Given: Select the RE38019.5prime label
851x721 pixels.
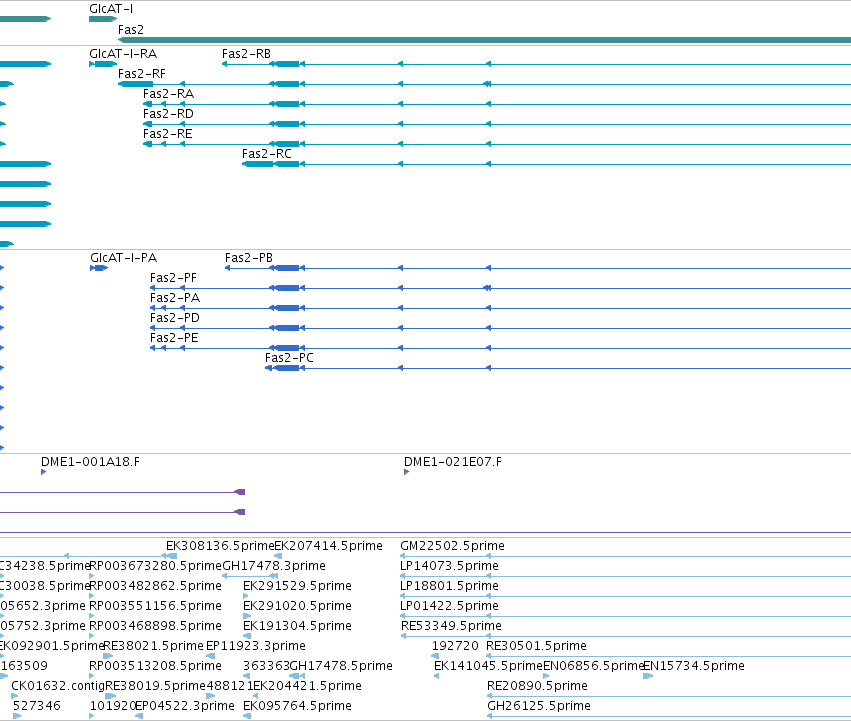Looking at the screenshot, I should [x=156, y=686].
